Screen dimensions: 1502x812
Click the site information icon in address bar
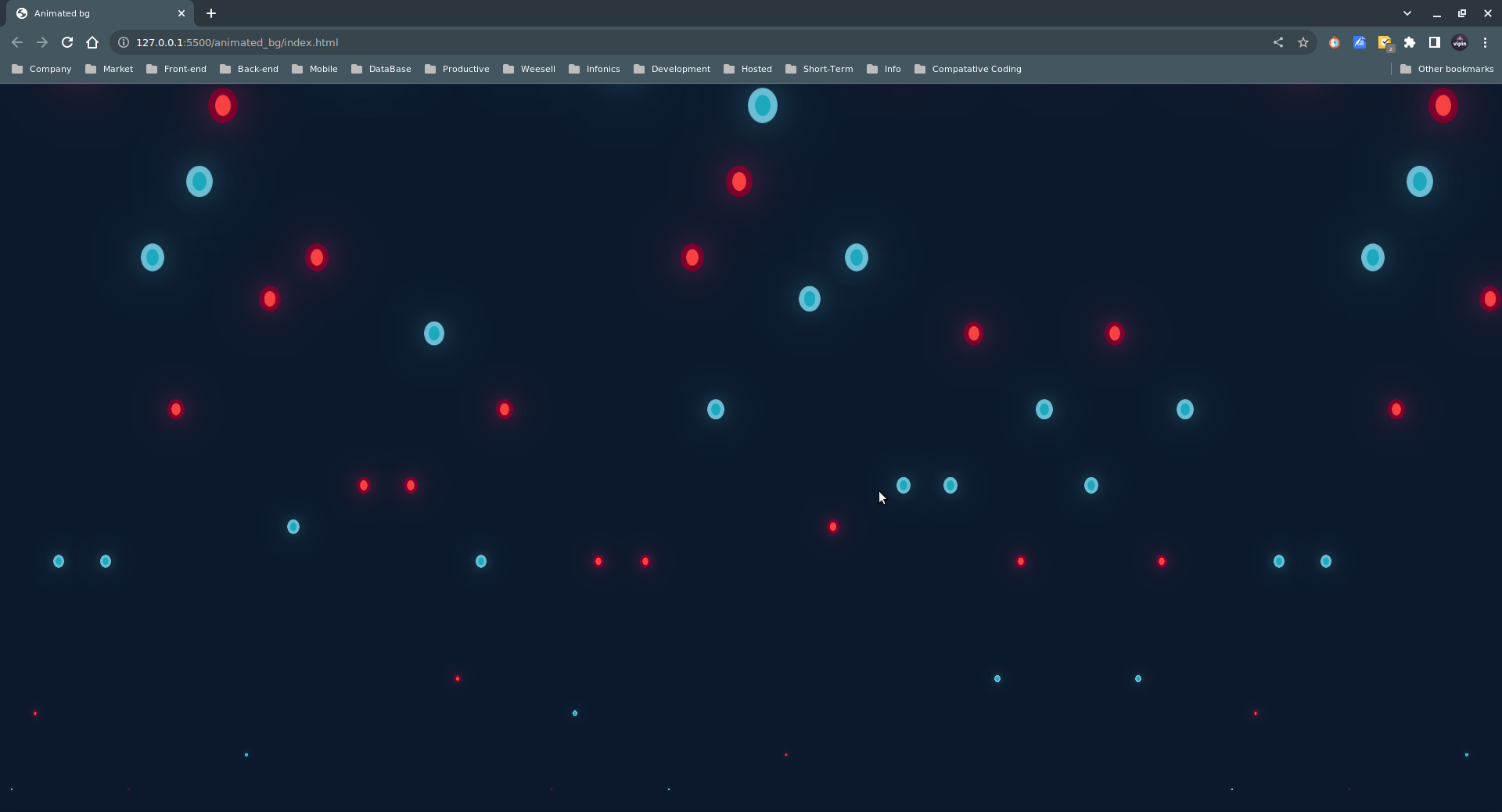coord(123,42)
